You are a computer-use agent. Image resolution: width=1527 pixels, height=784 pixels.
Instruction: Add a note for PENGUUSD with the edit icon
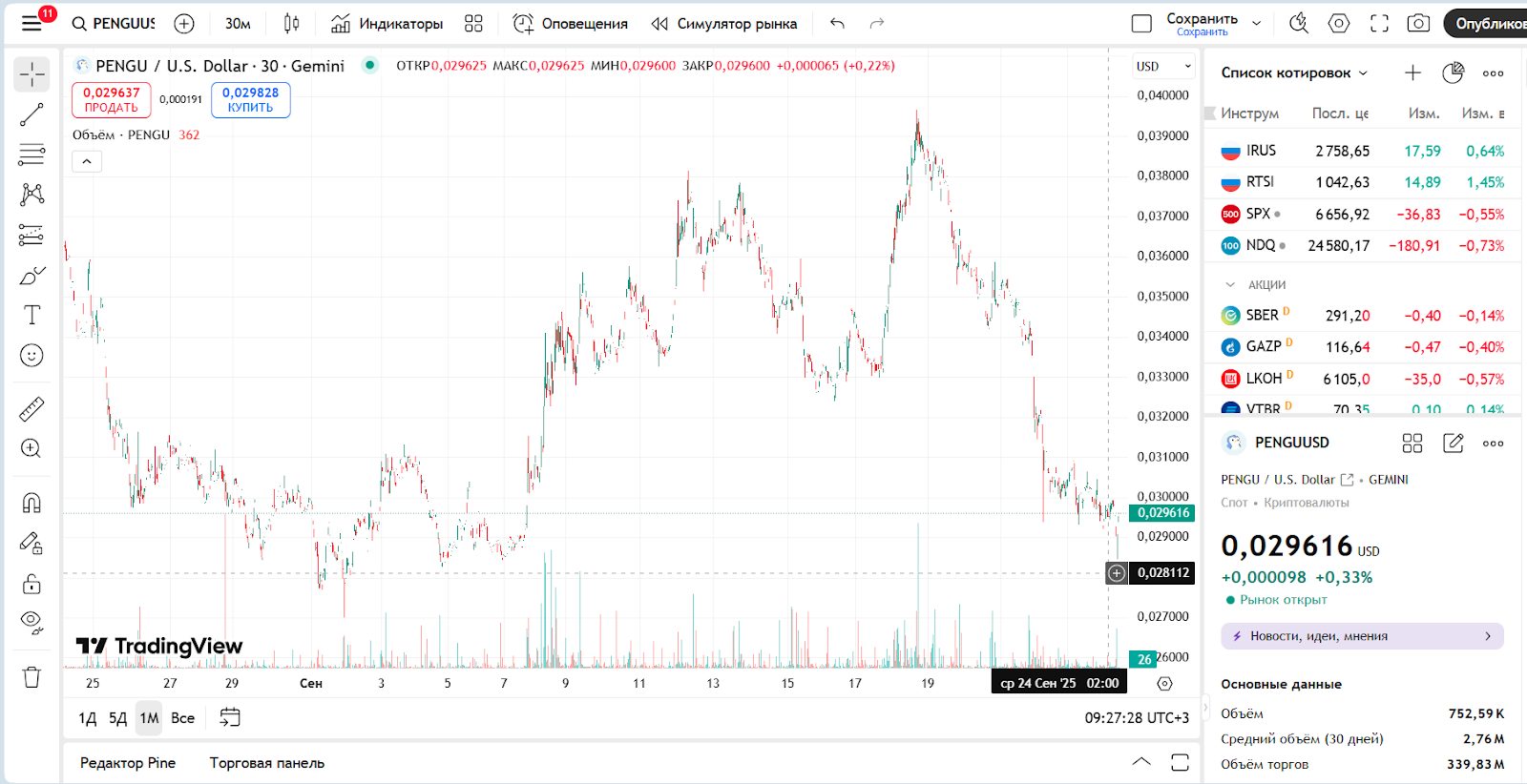pyautogui.click(x=1453, y=443)
